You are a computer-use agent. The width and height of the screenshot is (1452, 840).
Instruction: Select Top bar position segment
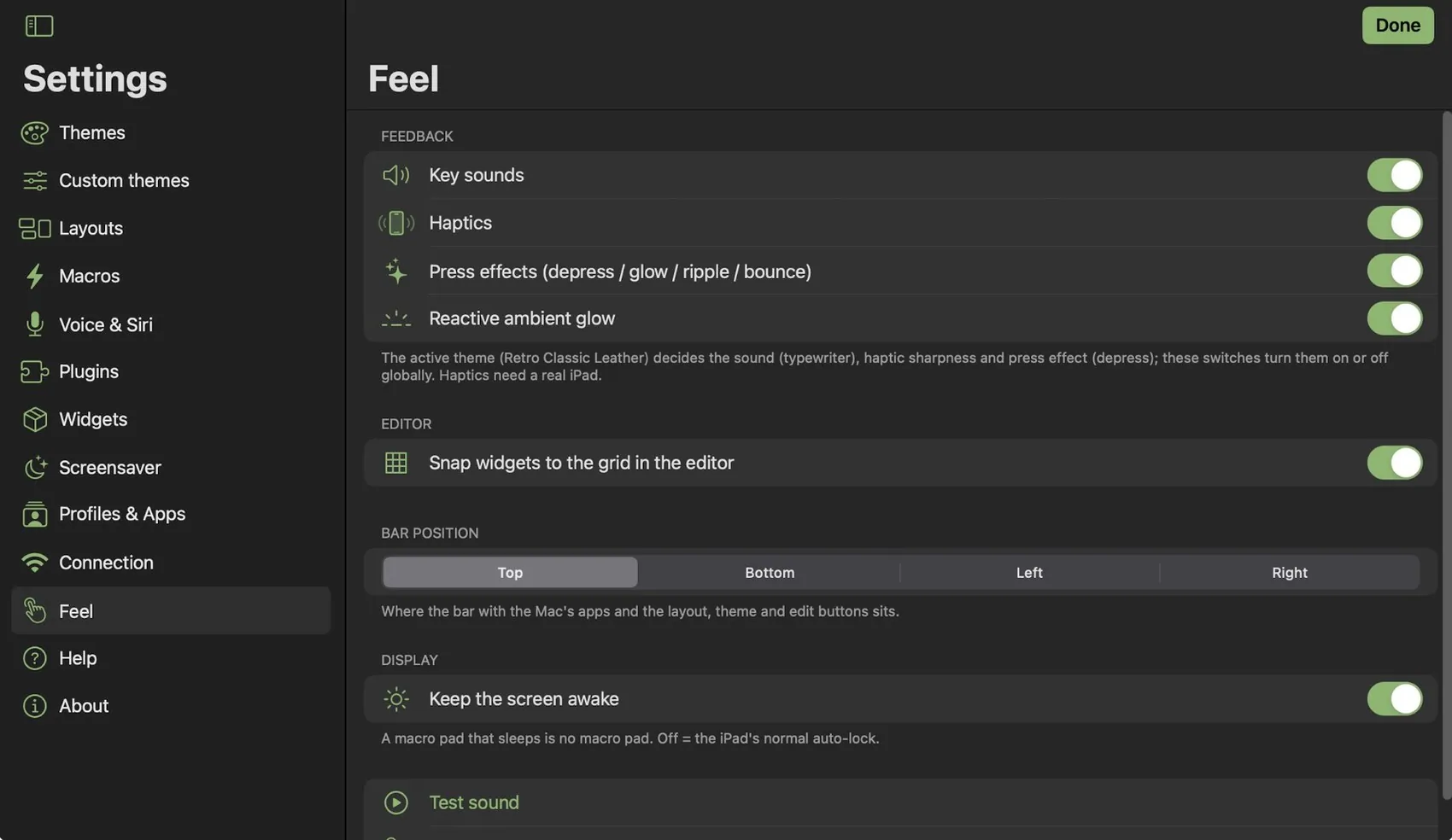[510, 573]
